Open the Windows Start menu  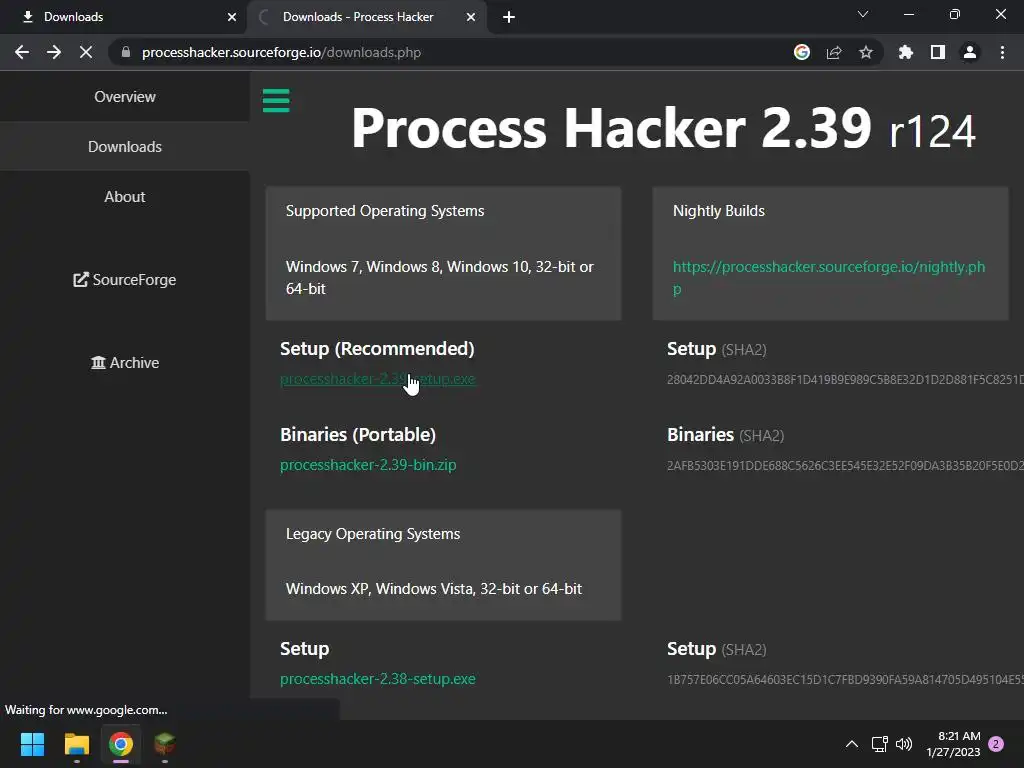point(32,744)
